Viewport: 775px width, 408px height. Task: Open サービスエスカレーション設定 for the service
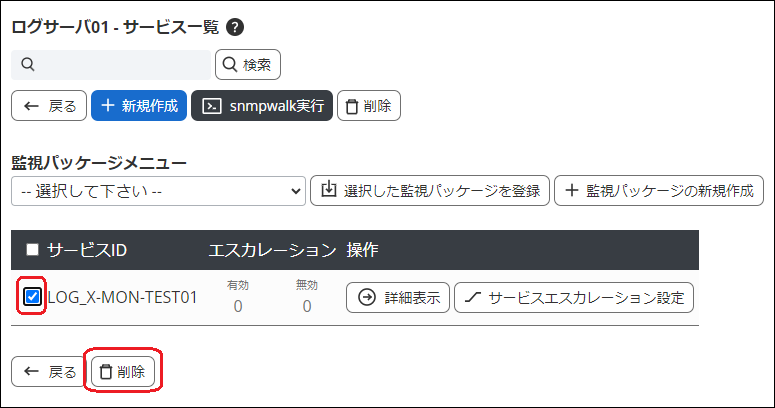tap(574, 297)
